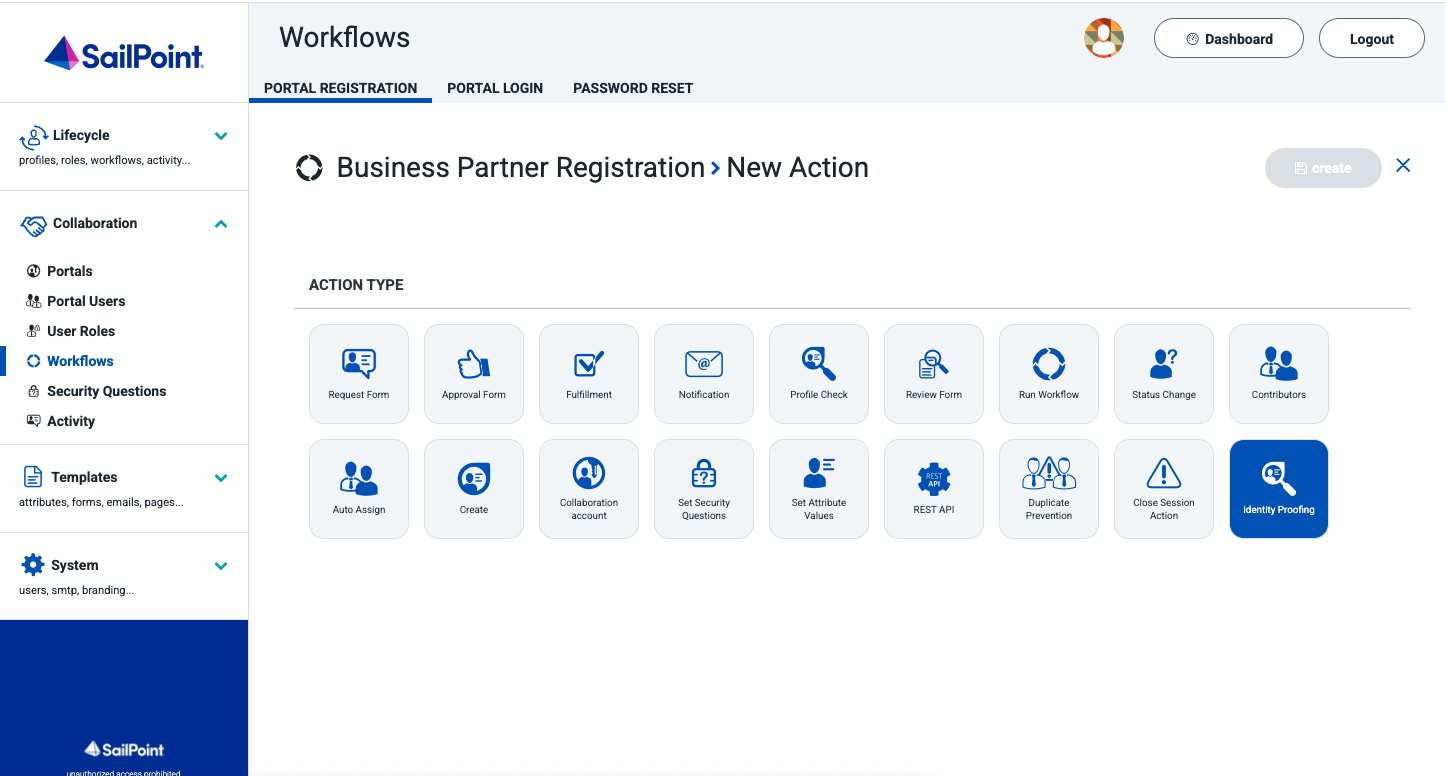This screenshot has width=1445, height=776.
Task: Pick the REST API action type
Action: click(x=934, y=488)
